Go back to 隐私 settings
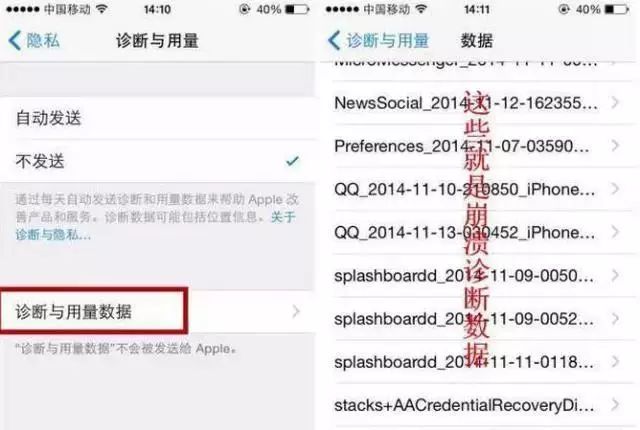This screenshot has width=640, height=430. [34, 41]
